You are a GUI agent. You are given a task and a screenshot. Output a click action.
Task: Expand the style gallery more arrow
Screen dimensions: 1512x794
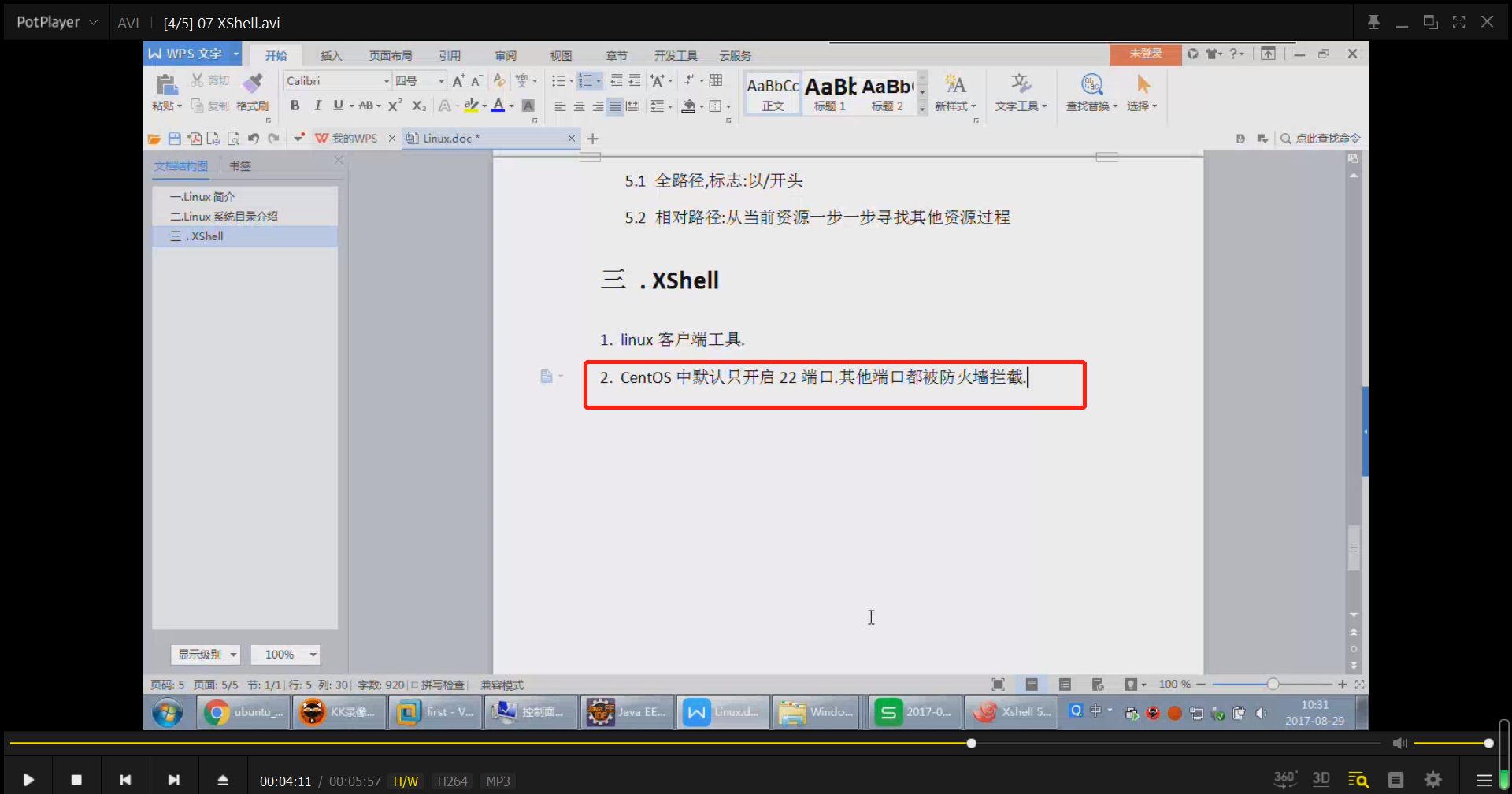(922, 109)
